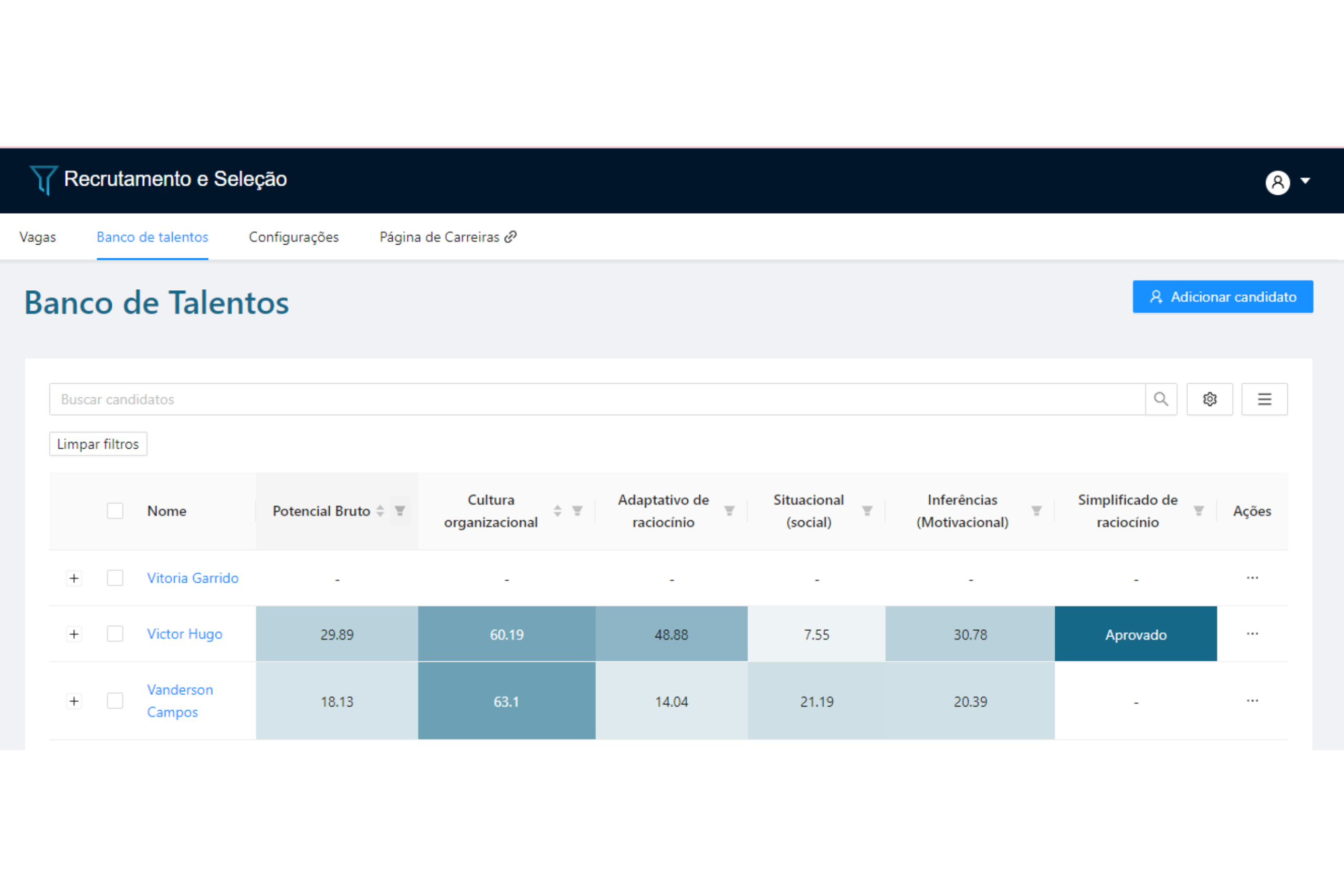The image size is (1344, 896).
Task: Check the Vitoria Garrido row checkbox
Action: pos(115,578)
